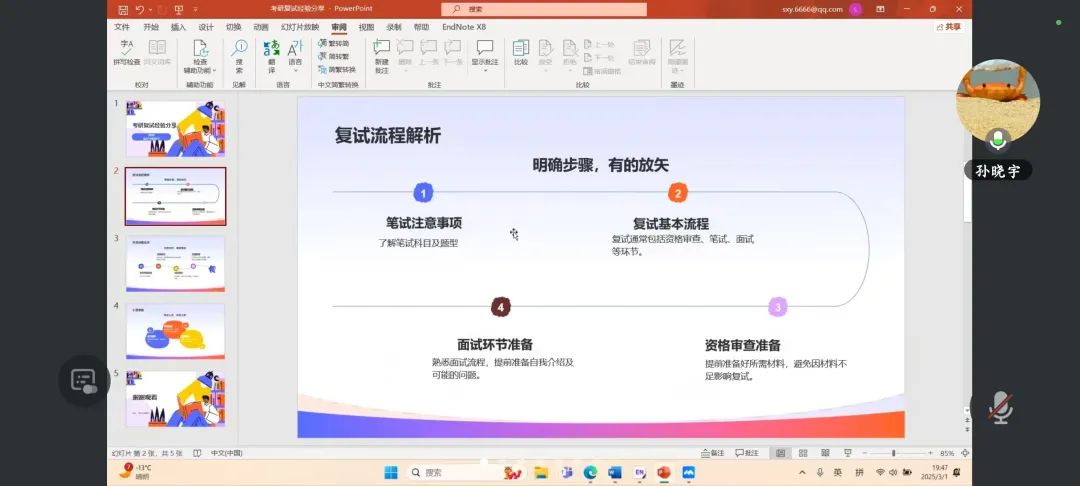Switch to the Slide Show (幻灯片放映) tab
This screenshot has width=1080, height=486.
pos(300,28)
